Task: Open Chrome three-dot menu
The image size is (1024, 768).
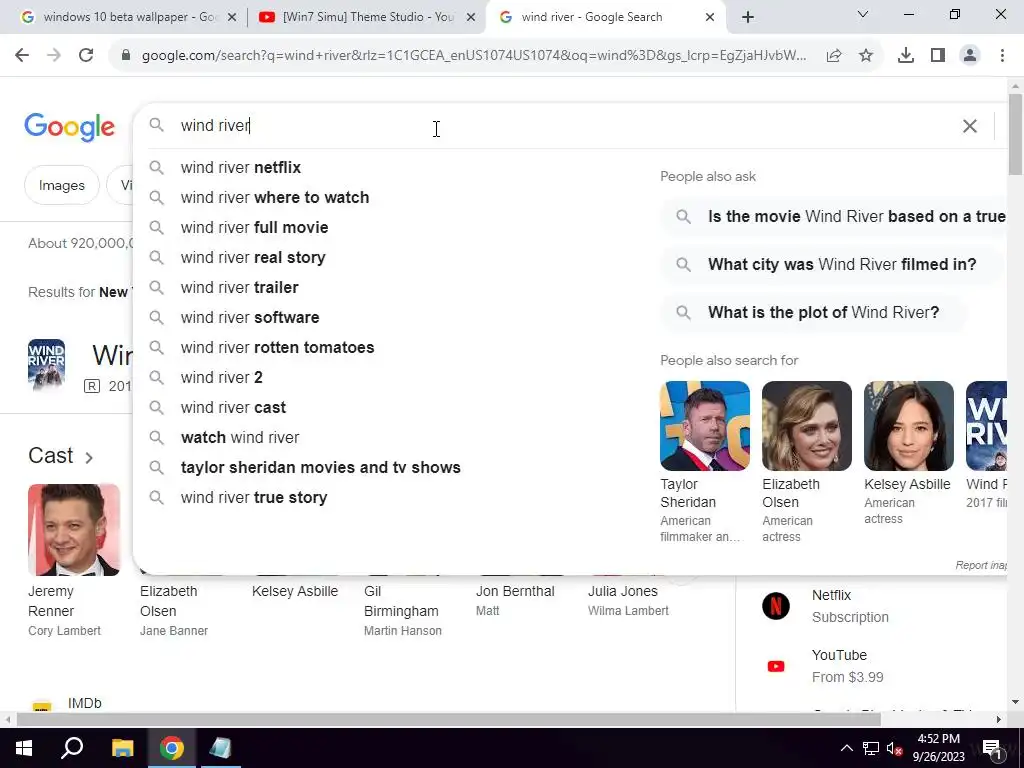Action: click(1002, 56)
